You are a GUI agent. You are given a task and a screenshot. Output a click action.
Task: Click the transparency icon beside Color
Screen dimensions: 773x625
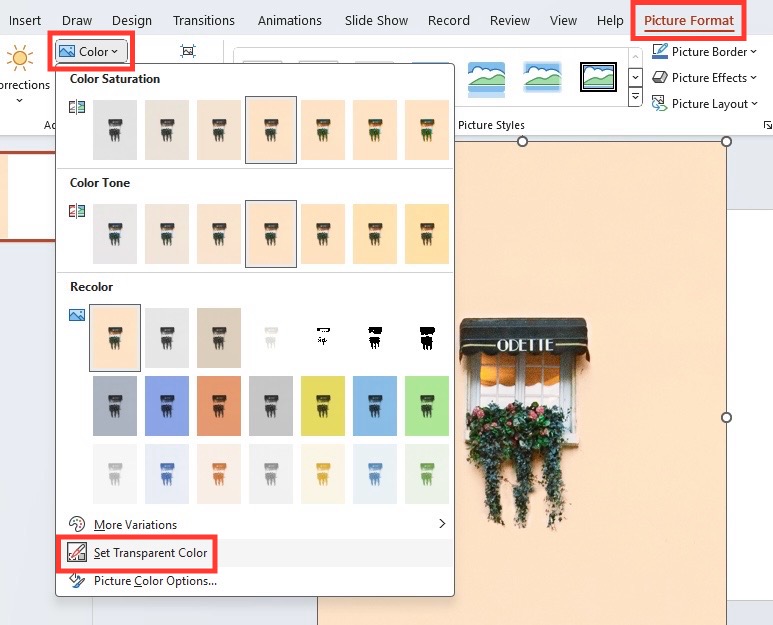pos(188,51)
